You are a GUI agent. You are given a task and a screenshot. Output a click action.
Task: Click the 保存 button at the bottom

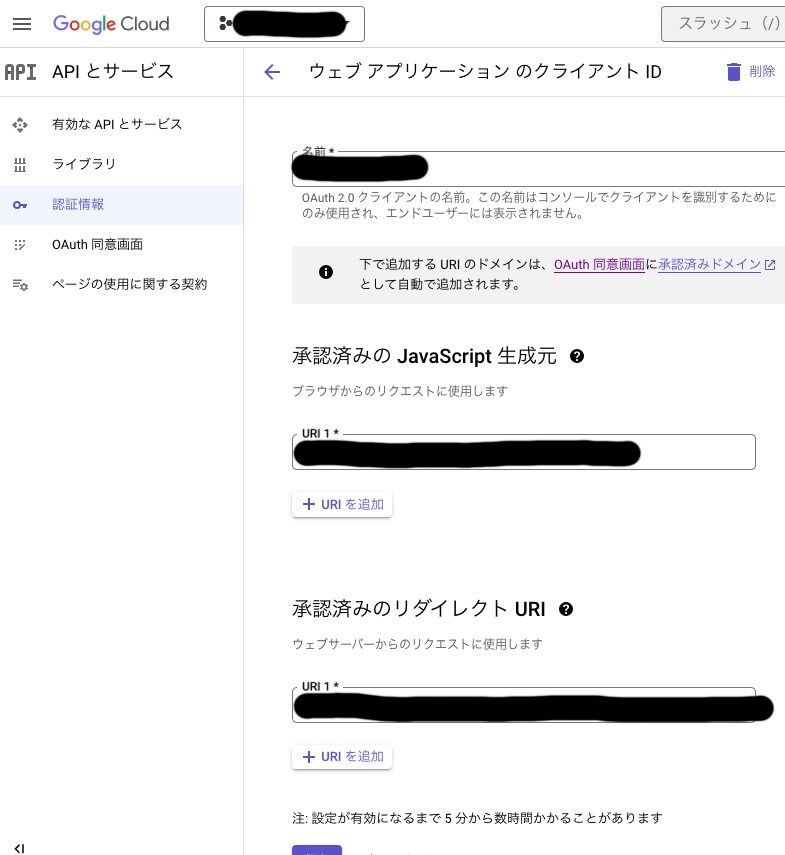[317, 852]
